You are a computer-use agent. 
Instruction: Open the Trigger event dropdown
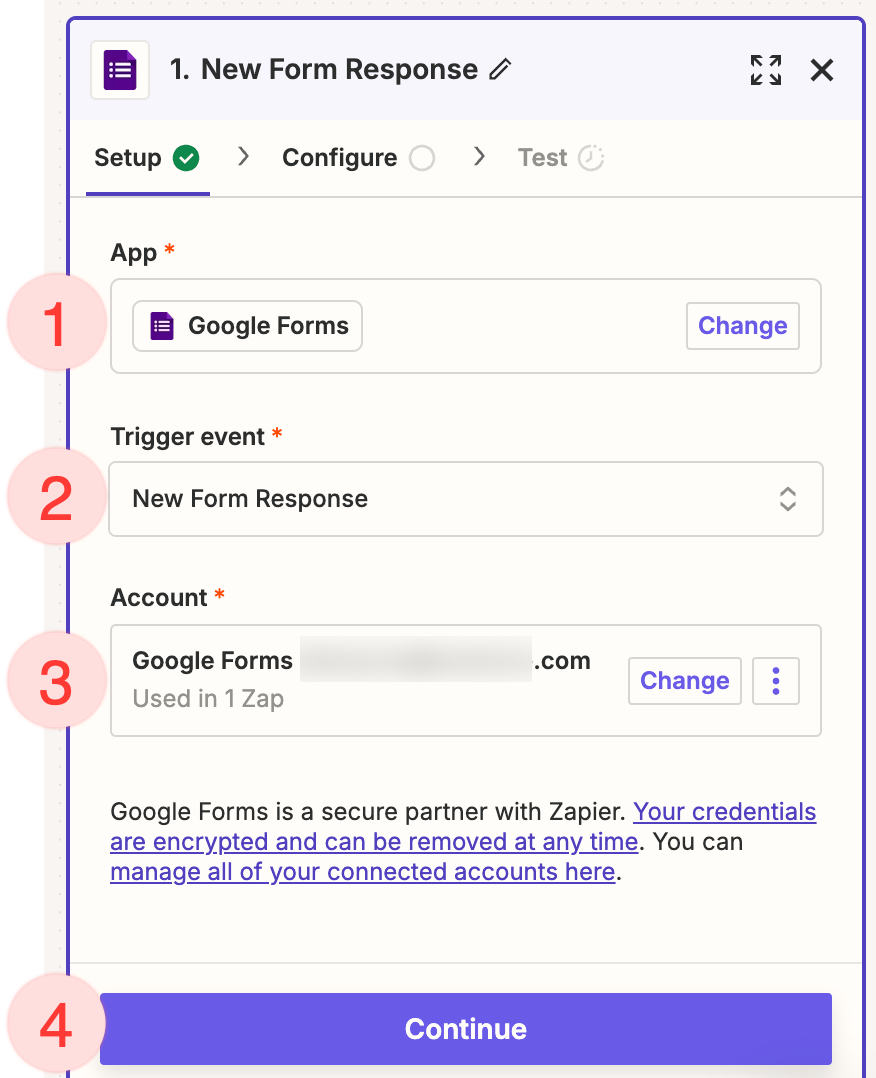coord(465,499)
